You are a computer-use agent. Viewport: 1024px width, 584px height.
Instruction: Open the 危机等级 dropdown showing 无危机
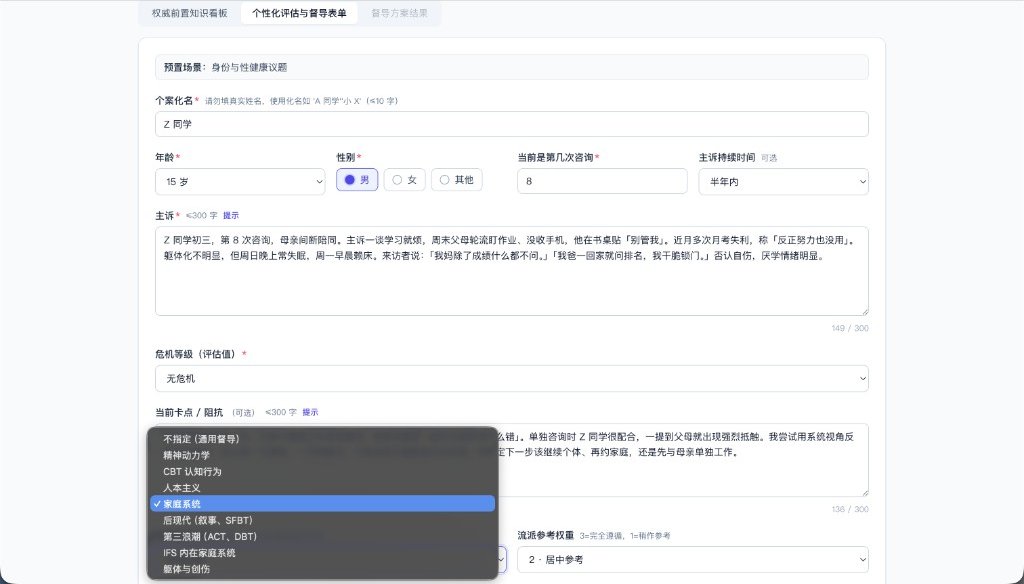coord(511,378)
